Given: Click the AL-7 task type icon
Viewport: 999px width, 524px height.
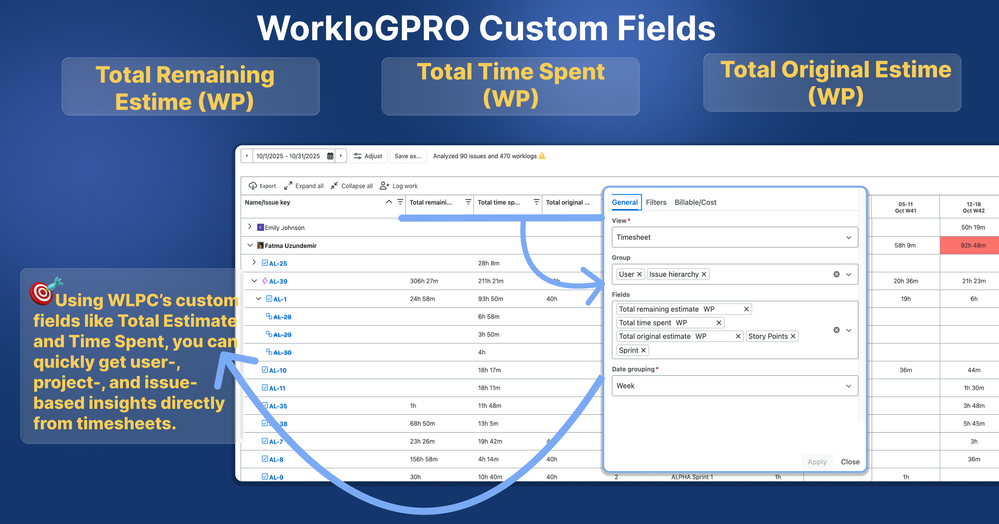Looking at the screenshot, I should [265, 441].
